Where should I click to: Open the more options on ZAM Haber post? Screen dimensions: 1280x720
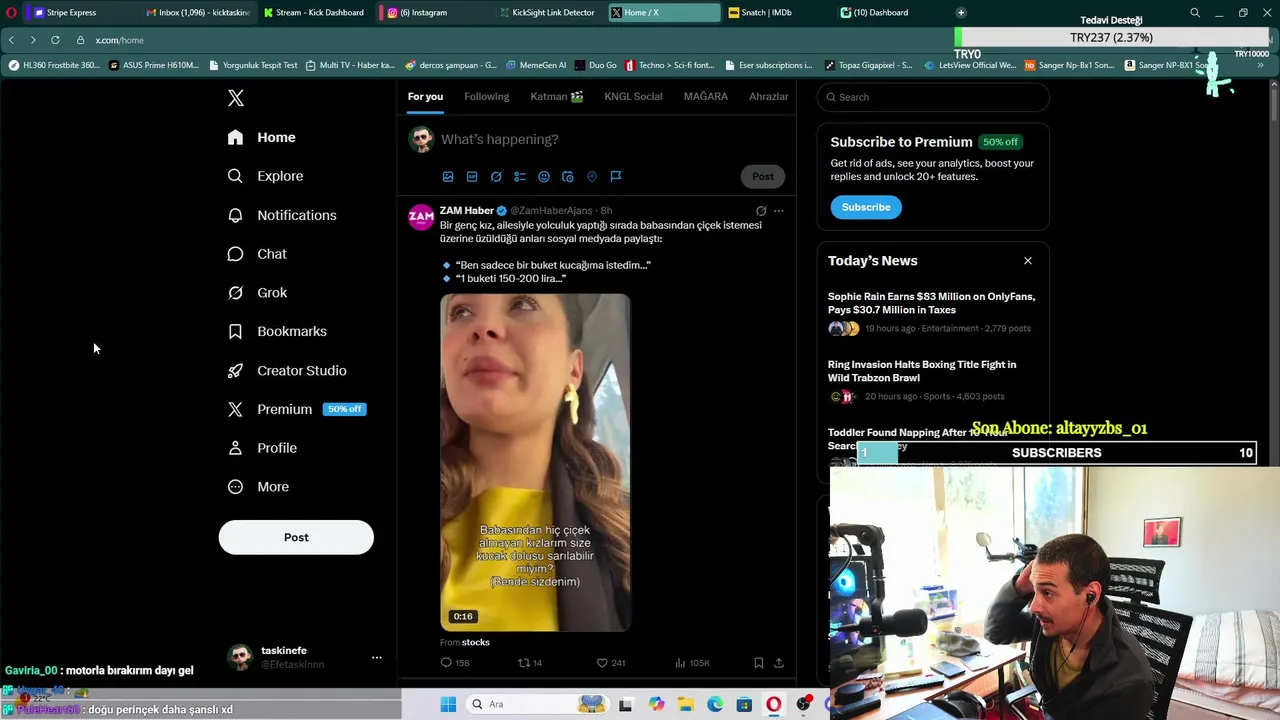pos(779,211)
